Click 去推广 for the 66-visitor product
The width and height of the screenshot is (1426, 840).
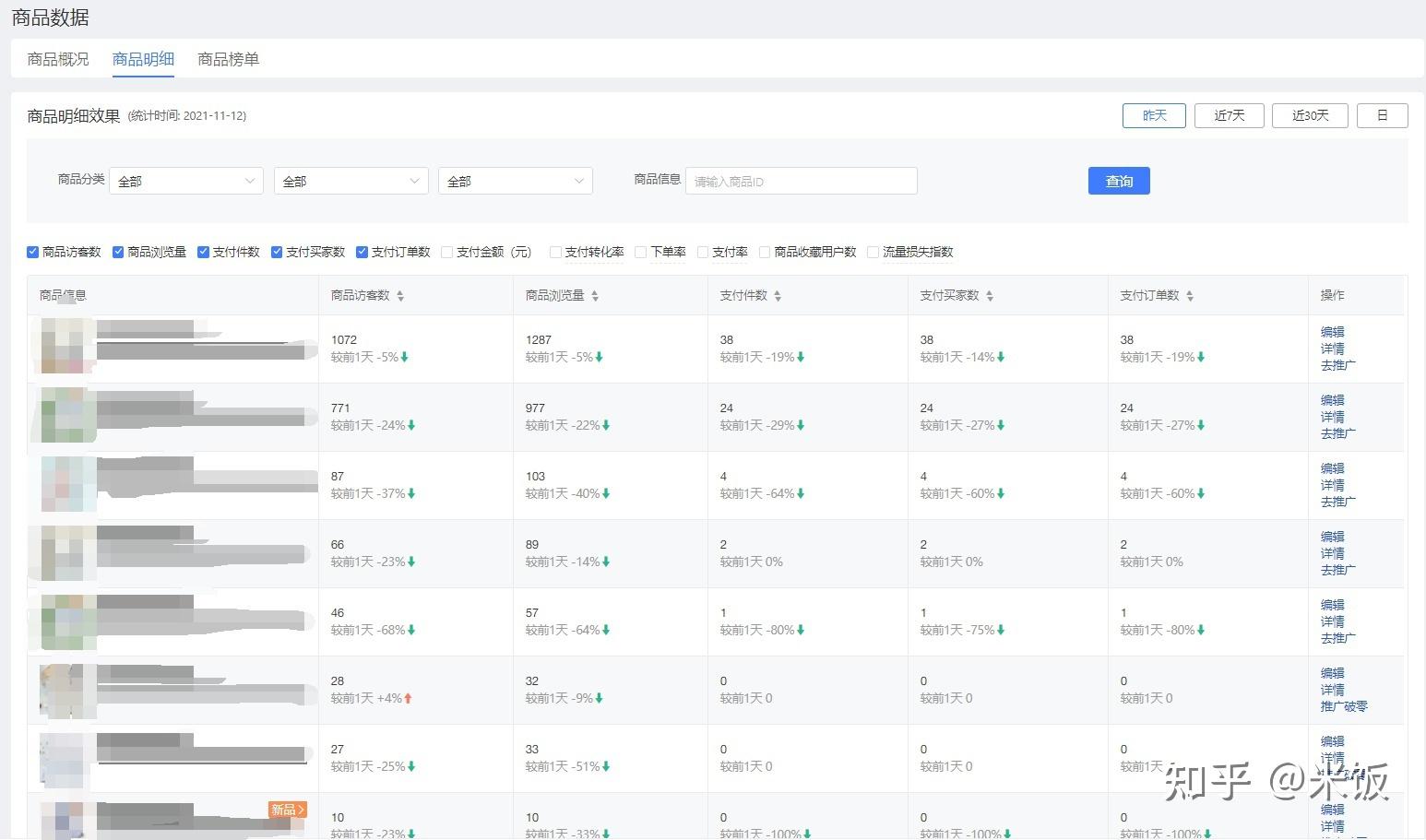(x=1337, y=570)
